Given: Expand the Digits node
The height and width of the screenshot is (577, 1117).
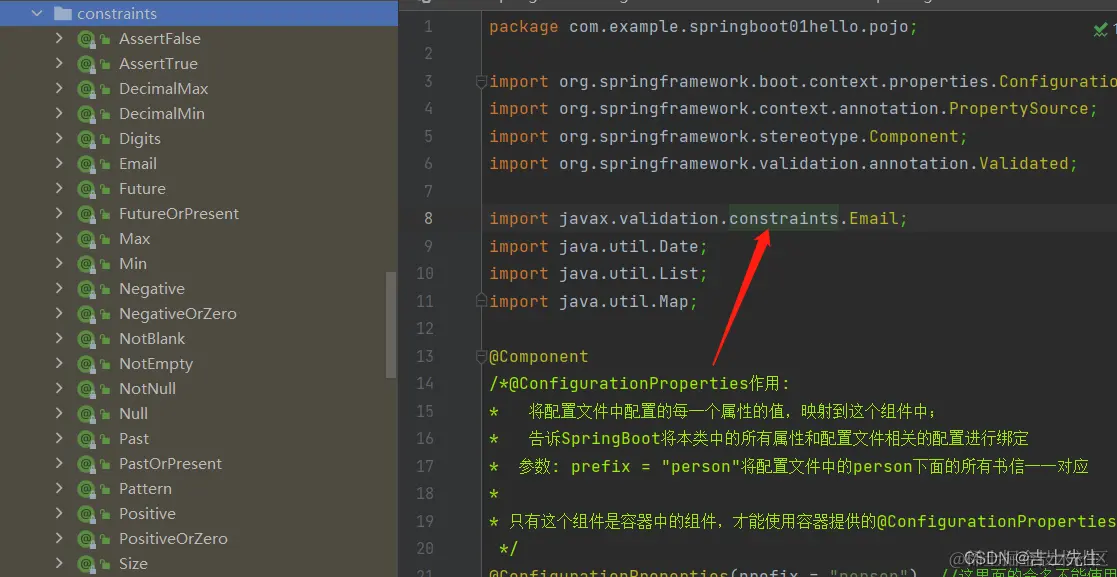Looking at the screenshot, I should [x=59, y=138].
